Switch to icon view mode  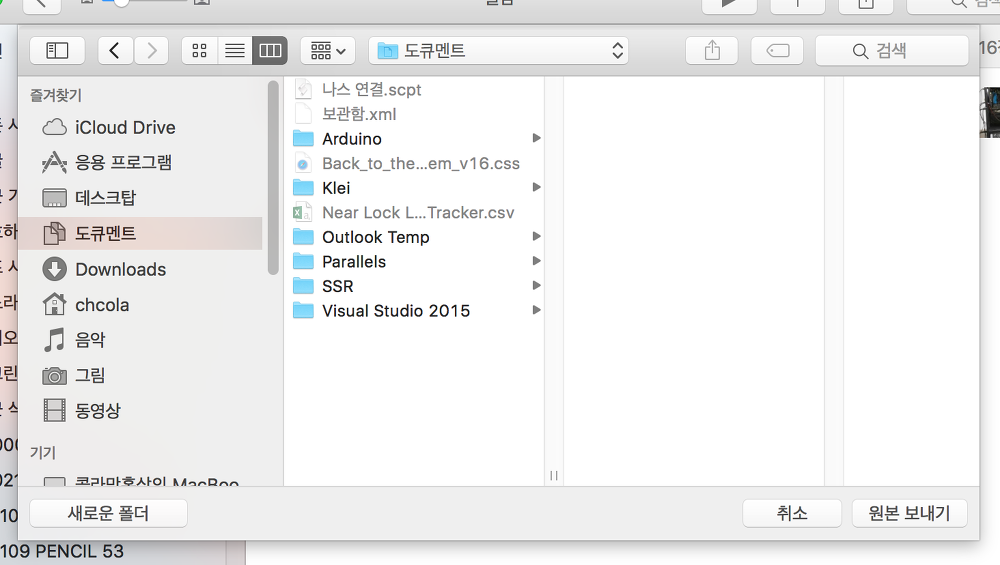199,50
